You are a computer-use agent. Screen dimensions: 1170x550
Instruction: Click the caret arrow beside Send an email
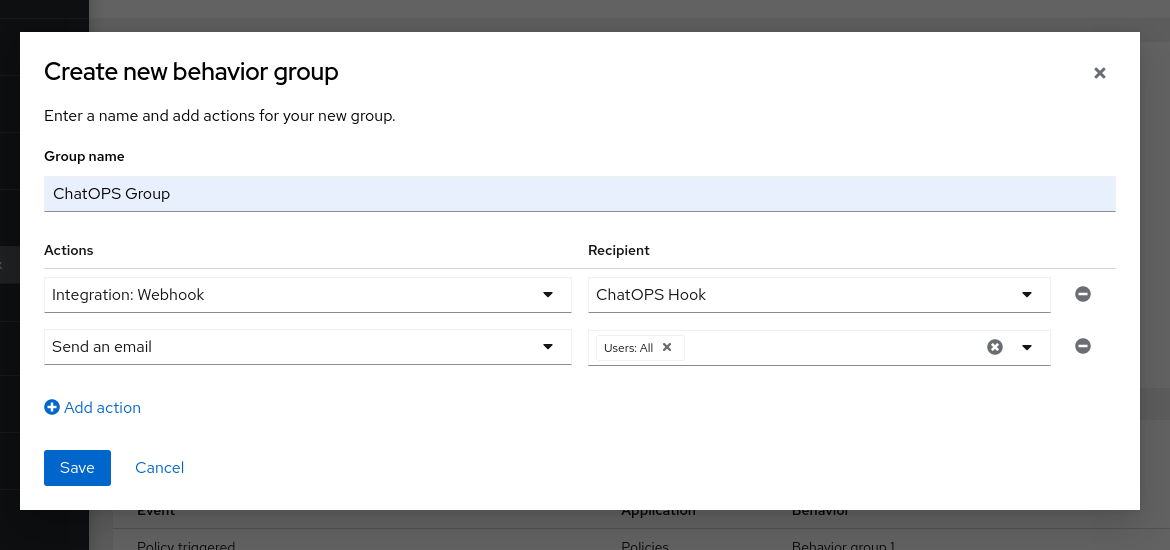(x=547, y=347)
